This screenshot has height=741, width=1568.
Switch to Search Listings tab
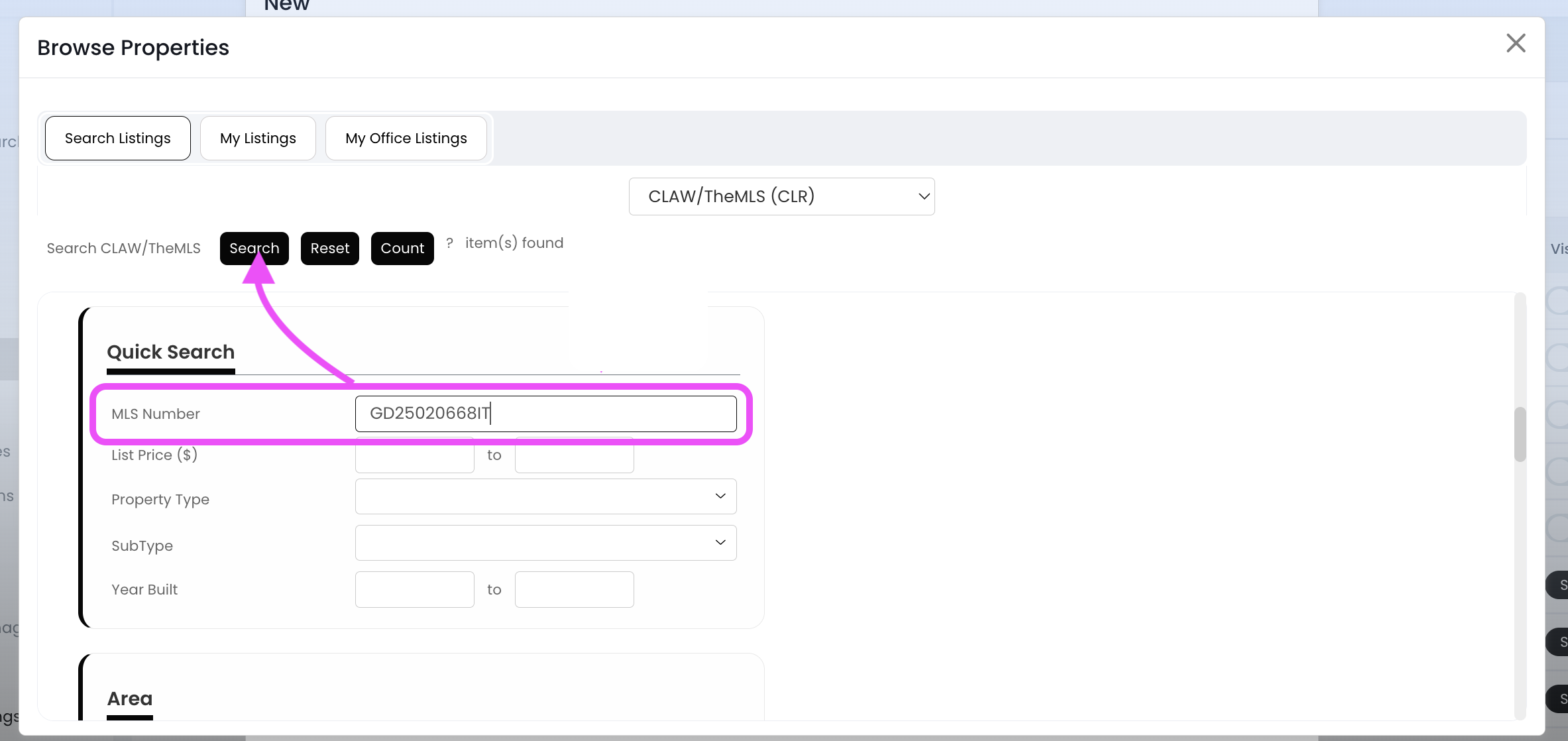click(117, 138)
